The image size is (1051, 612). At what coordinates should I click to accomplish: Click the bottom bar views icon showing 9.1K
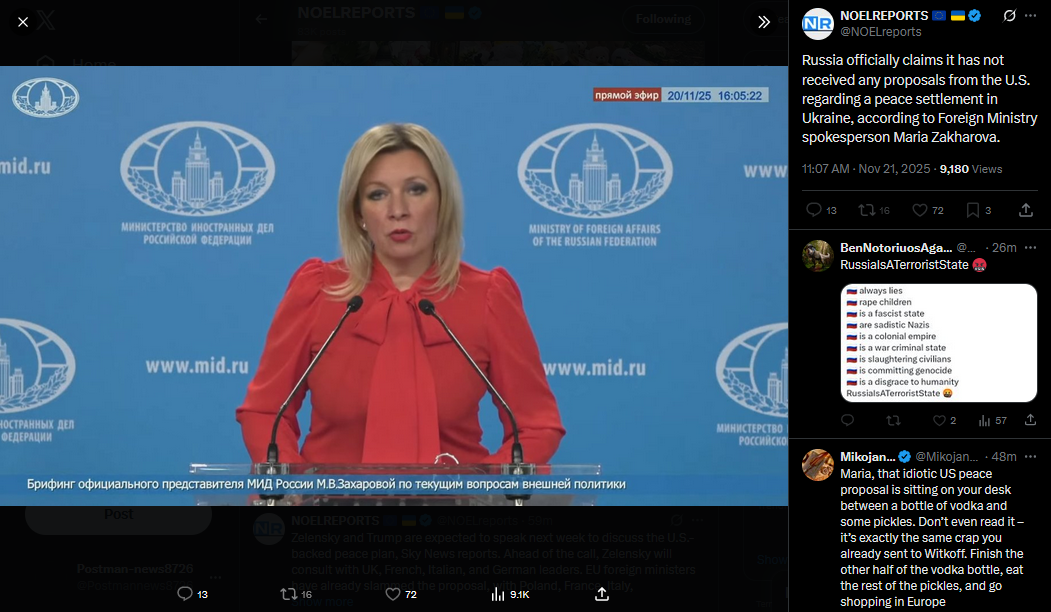510,594
